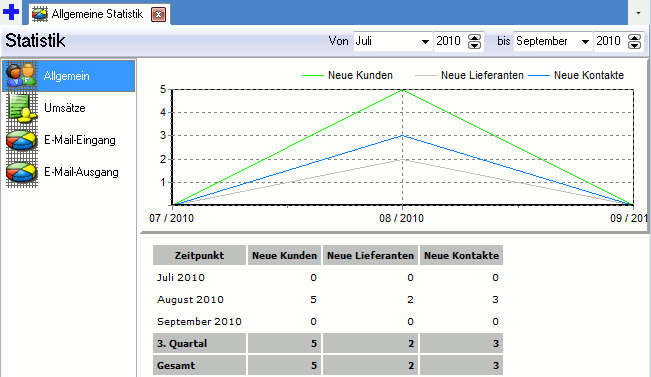
Task: Click the Allgemein people icon in the sidebar
Action: [x=22, y=76]
